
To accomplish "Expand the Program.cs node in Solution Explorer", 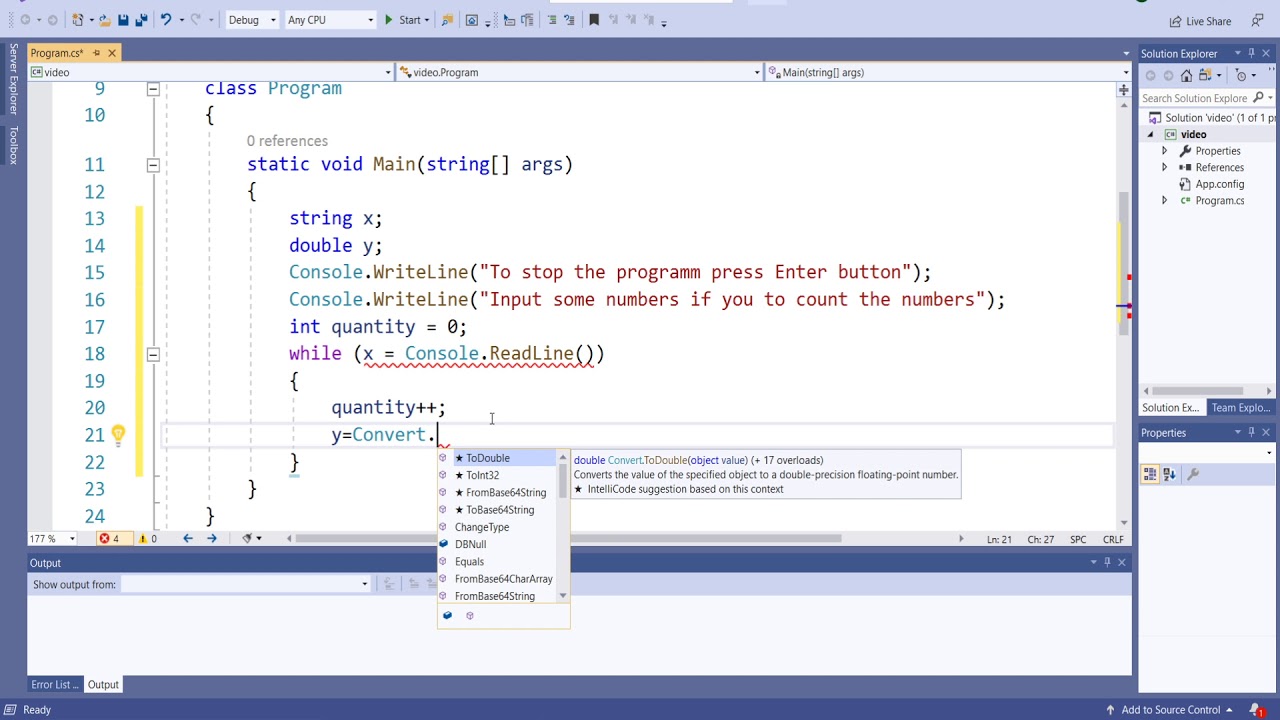I will click(x=1164, y=200).
